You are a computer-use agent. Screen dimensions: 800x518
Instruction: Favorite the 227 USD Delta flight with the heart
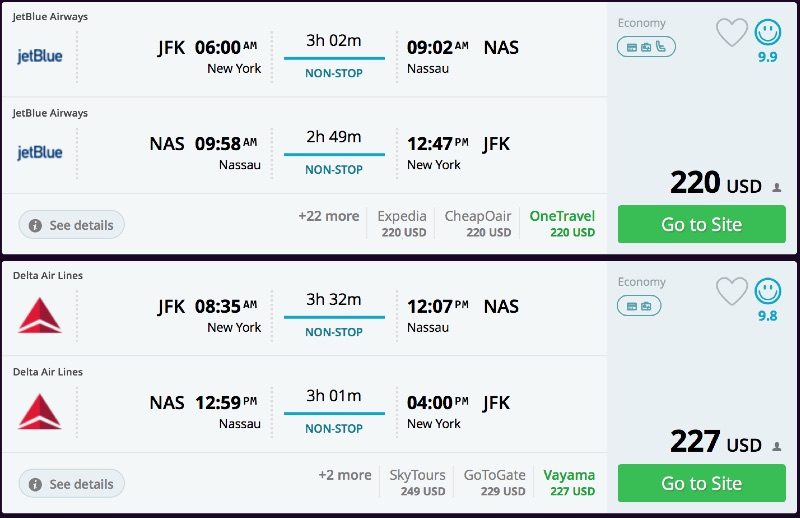(732, 292)
